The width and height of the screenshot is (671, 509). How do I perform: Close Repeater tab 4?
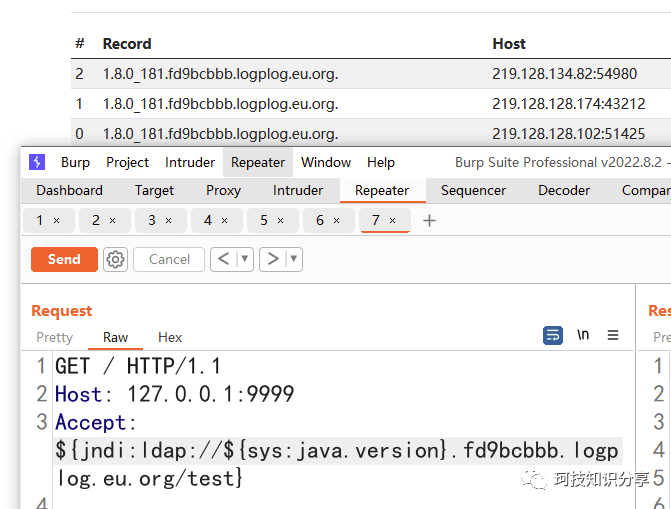225,221
